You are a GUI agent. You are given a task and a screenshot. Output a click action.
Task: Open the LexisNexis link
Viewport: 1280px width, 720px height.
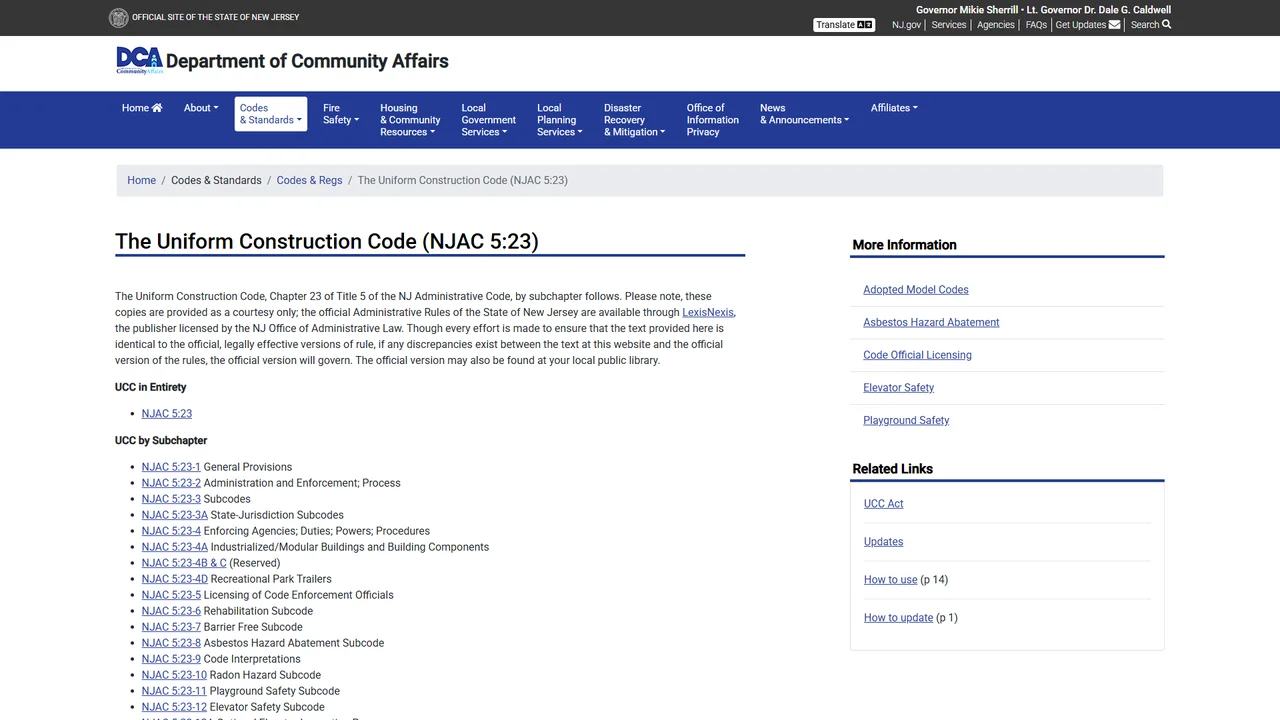pyautogui.click(x=708, y=313)
